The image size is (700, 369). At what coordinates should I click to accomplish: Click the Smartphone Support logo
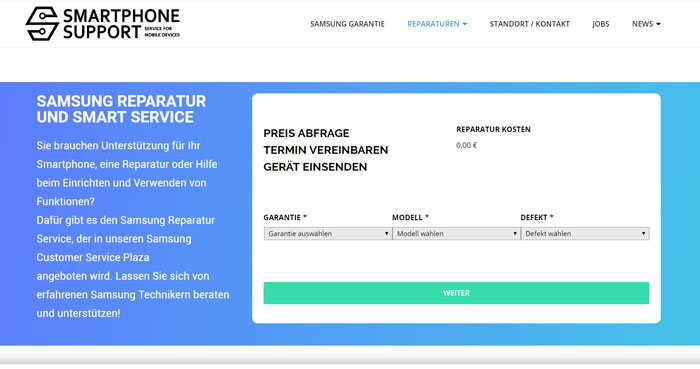click(103, 24)
